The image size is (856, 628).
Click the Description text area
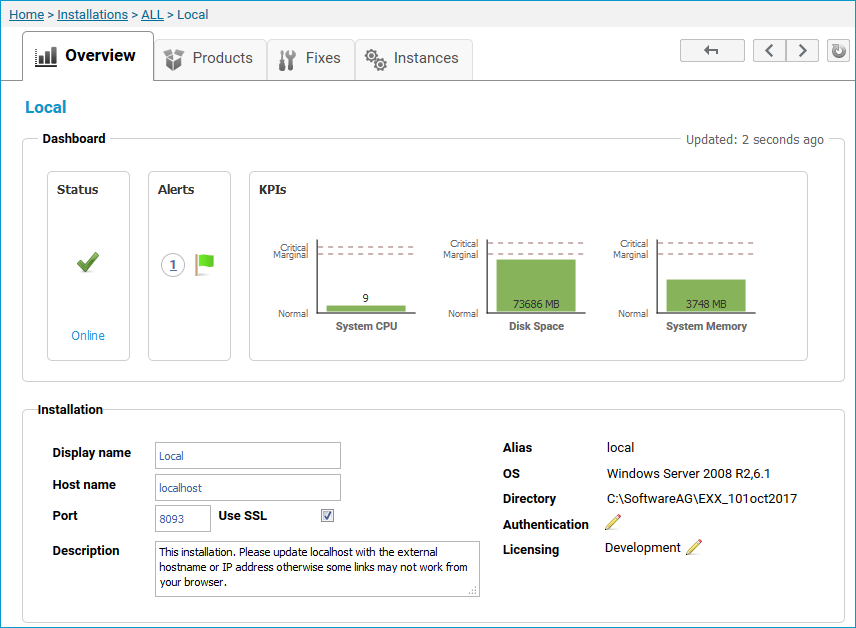[x=317, y=568]
